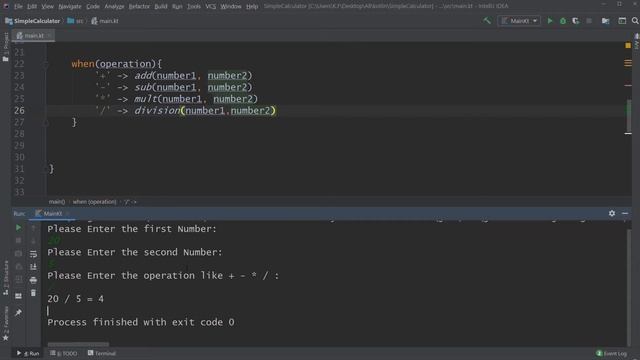Toggle scroll to end of console output

[x=33, y=267]
